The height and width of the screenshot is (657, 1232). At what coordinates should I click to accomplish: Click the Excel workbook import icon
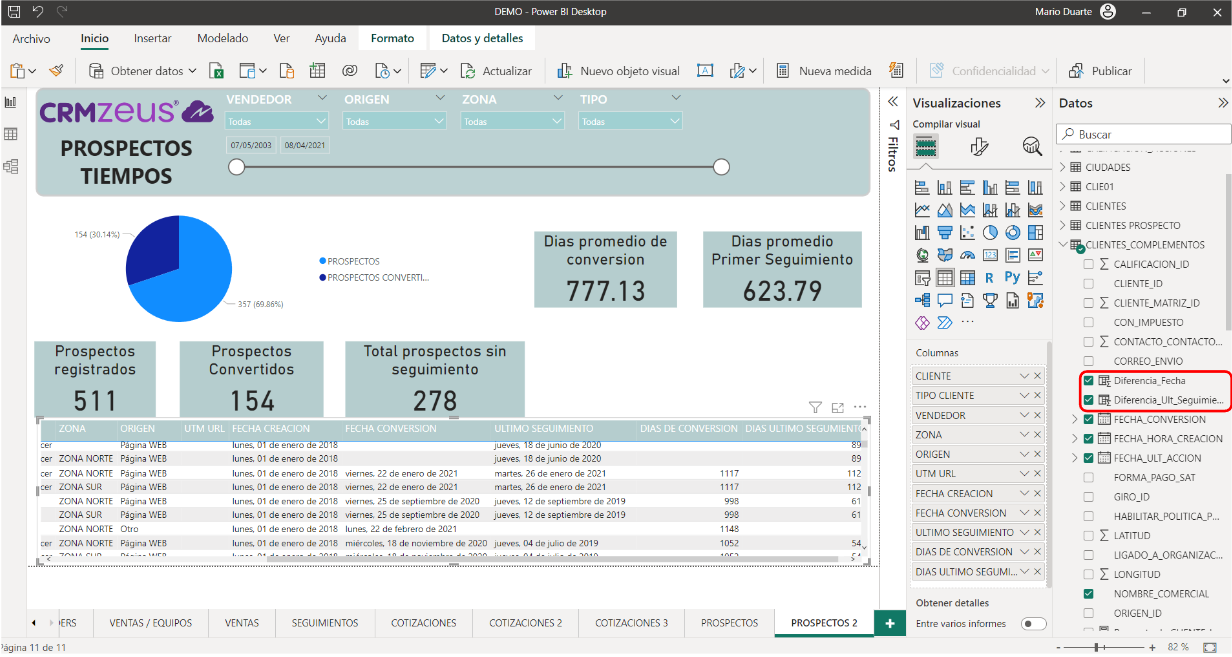216,71
